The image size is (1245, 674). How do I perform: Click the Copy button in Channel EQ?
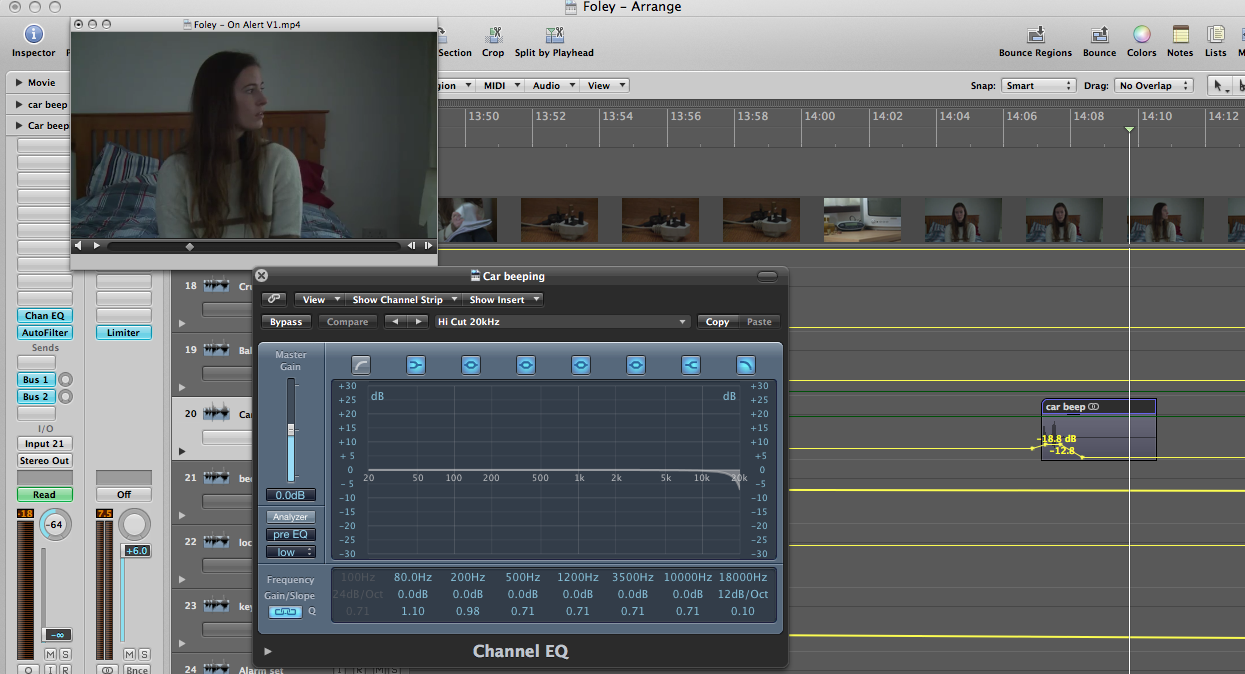pos(717,322)
